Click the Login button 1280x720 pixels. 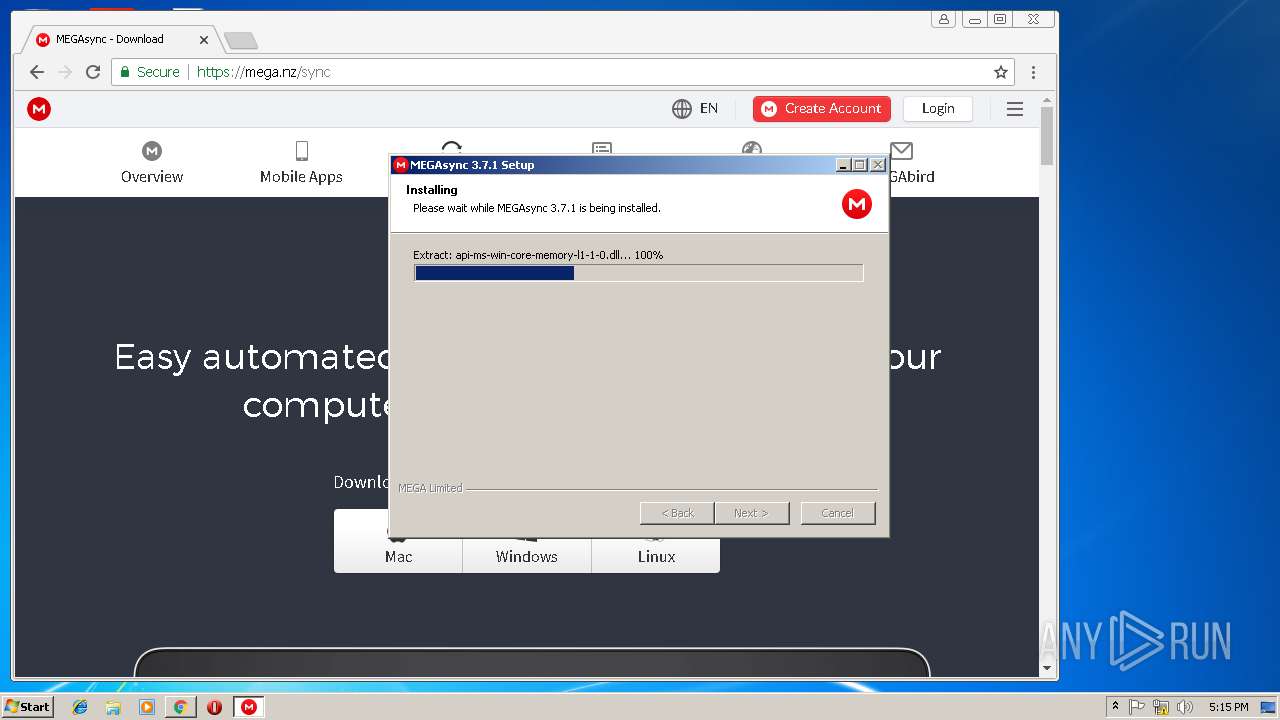938,108
